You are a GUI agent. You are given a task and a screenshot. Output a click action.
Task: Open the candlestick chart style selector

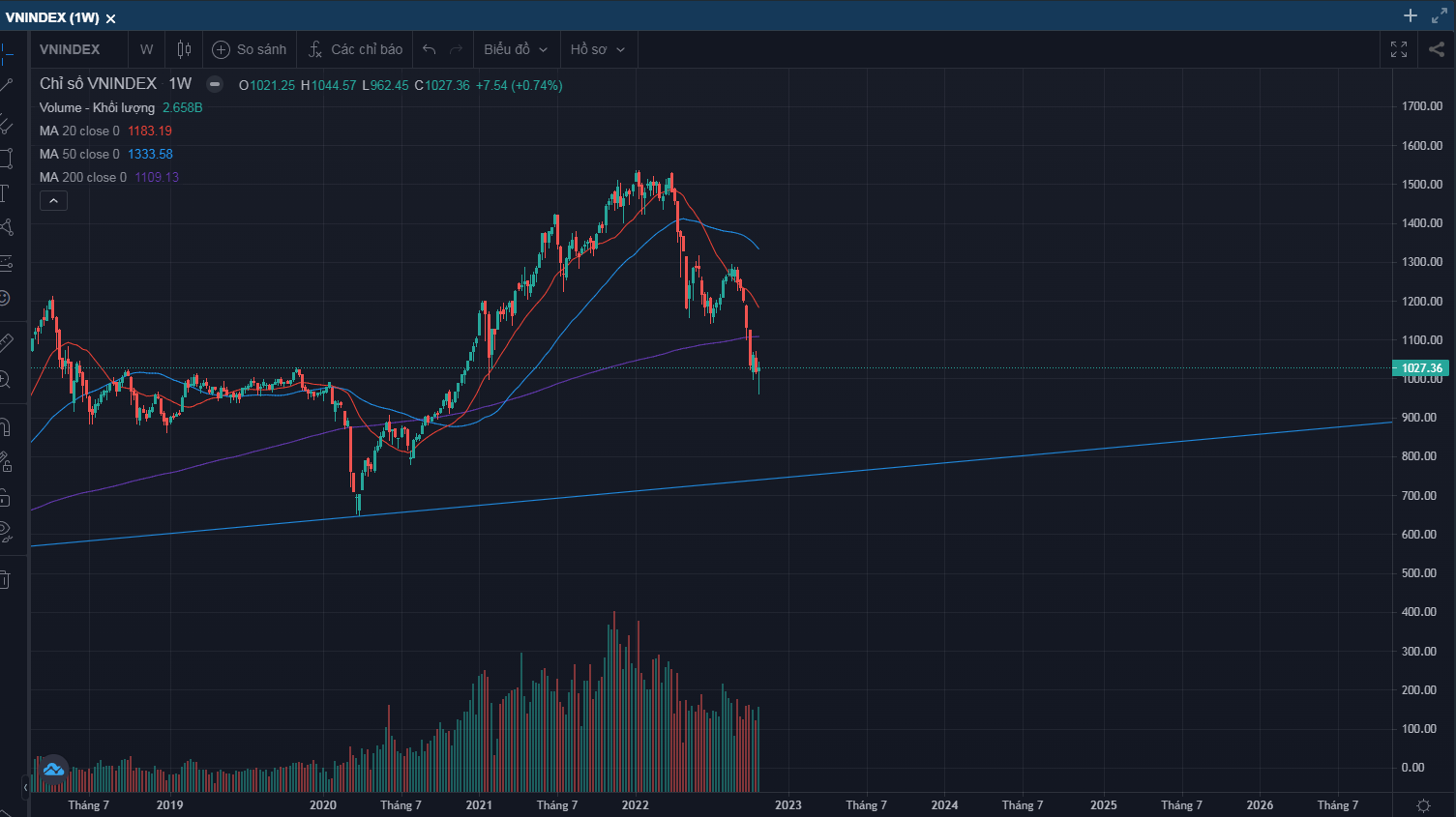click(x=184, y=49)
